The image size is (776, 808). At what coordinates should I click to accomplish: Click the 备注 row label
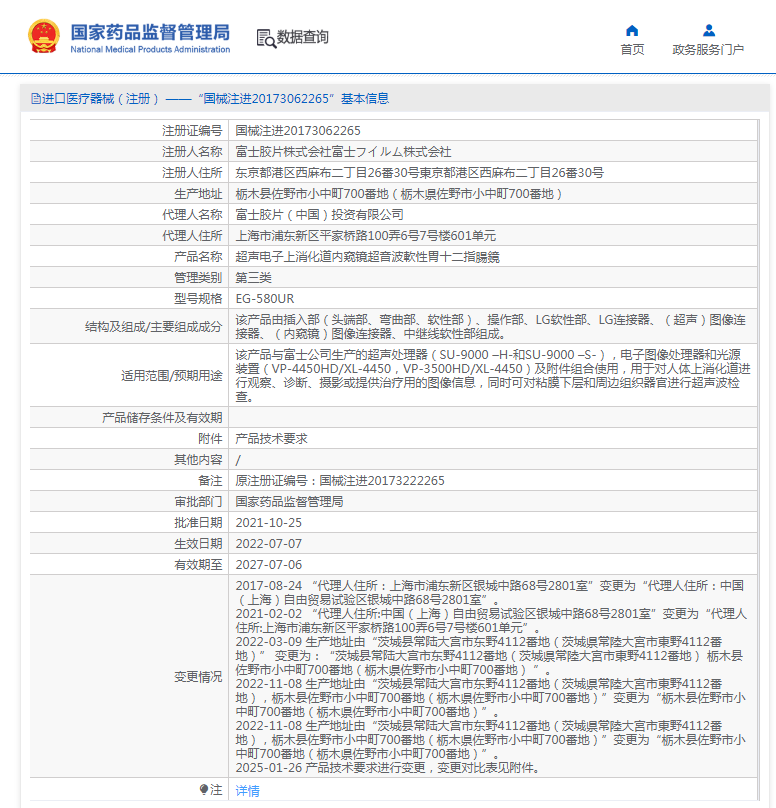coord(210,481)
